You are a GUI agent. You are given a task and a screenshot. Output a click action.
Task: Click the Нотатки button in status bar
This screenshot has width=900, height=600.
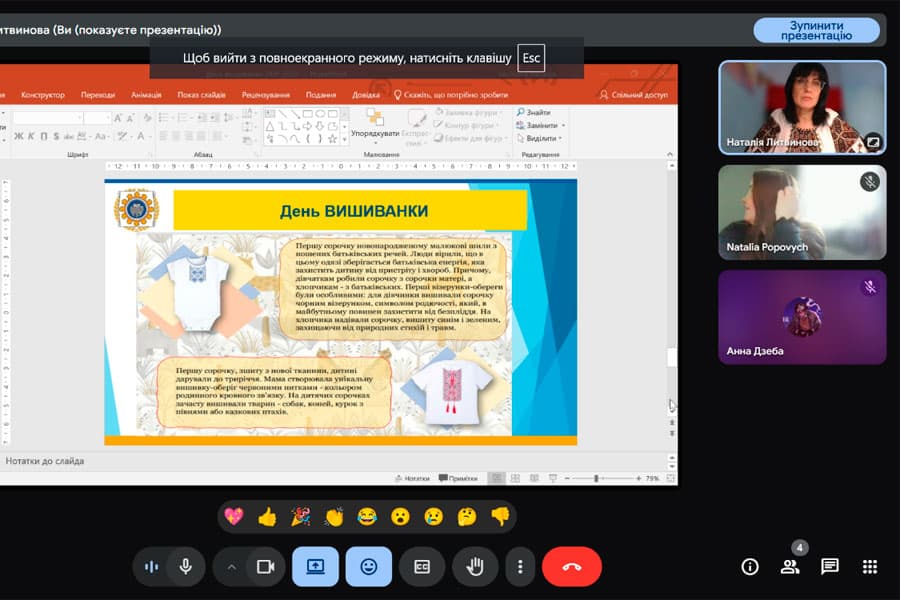(x=412, y=479)
